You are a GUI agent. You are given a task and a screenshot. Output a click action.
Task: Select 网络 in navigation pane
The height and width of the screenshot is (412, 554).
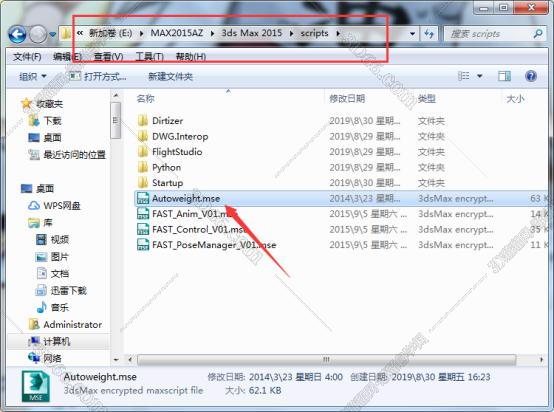pyautogui.click(x=52, y=358)
